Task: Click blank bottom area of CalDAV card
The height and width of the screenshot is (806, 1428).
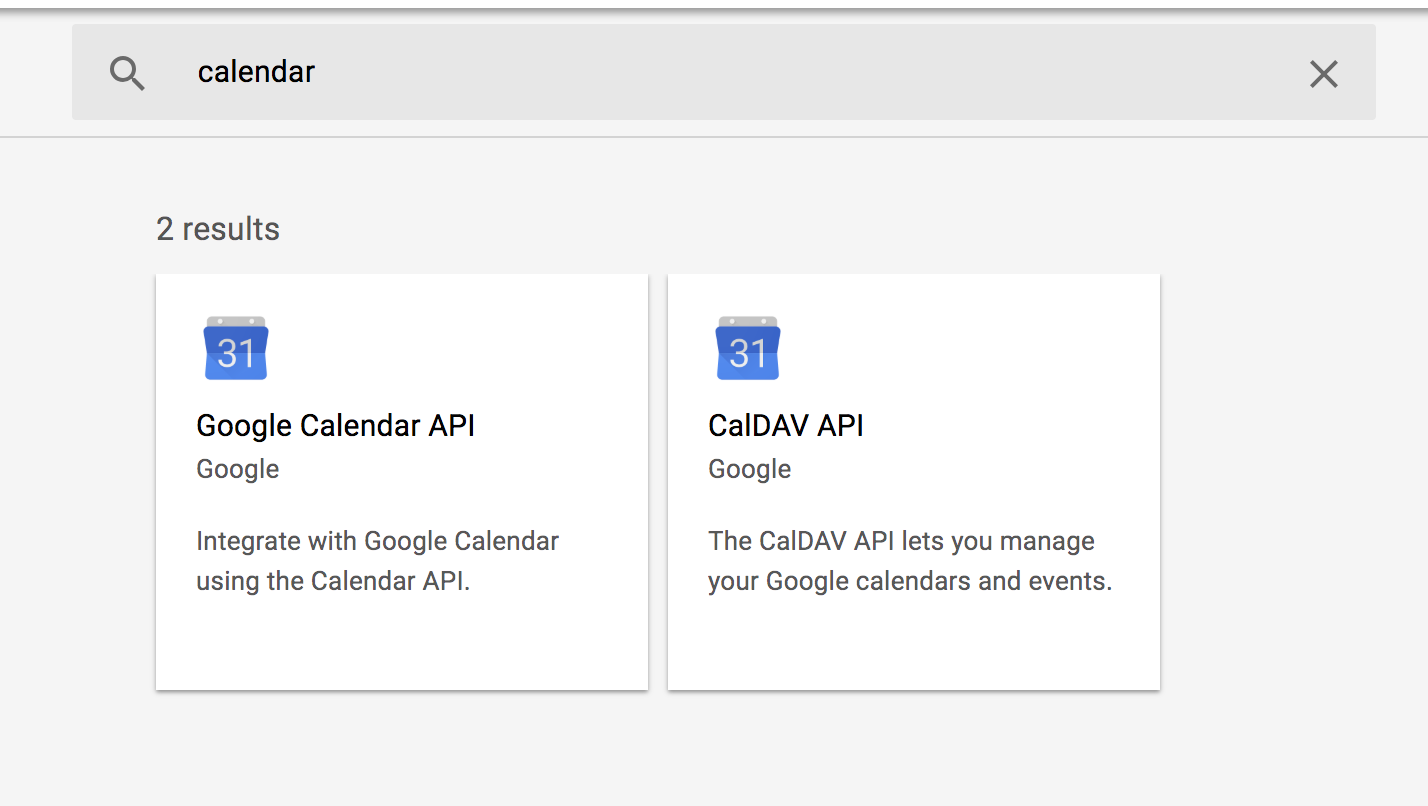Action: point(914,645)
